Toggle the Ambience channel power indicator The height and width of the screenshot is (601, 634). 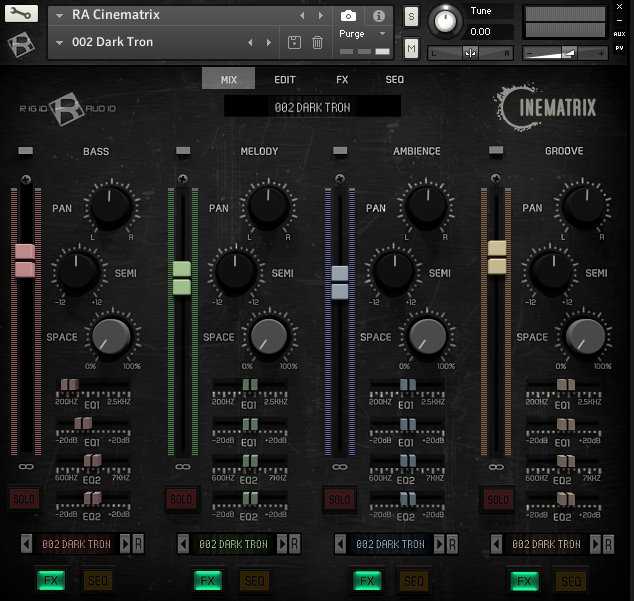[340, 151]
